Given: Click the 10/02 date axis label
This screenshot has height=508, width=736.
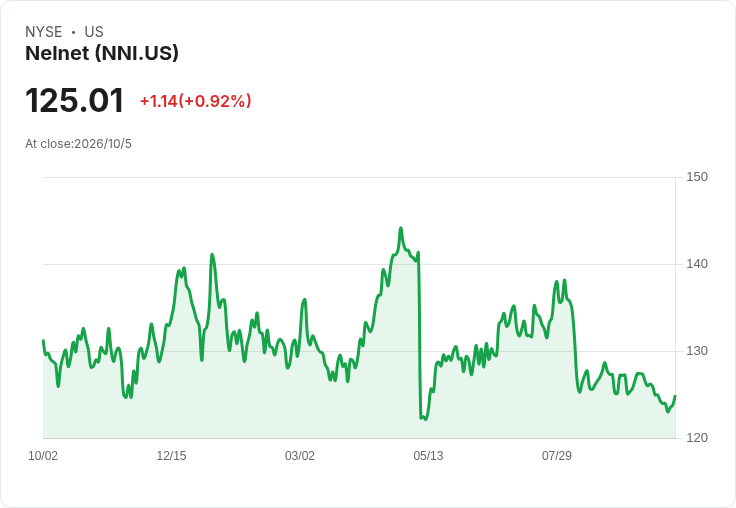Looking at the screenshot, I should (43, 456).
